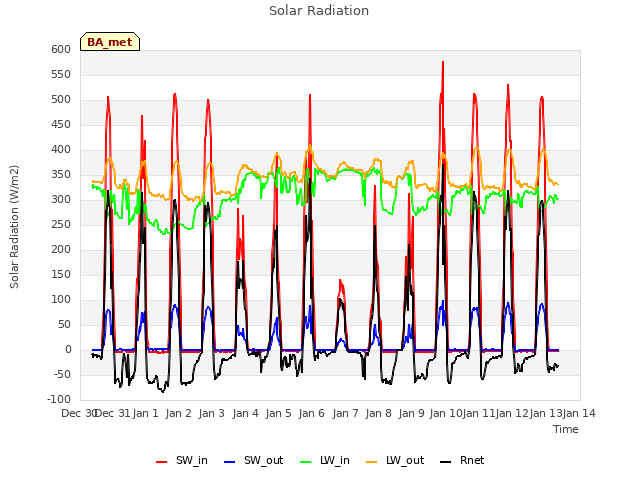Click the Solar Radiation (W/m2) axis label
The image size is (640, 480).
coord(14,227)
